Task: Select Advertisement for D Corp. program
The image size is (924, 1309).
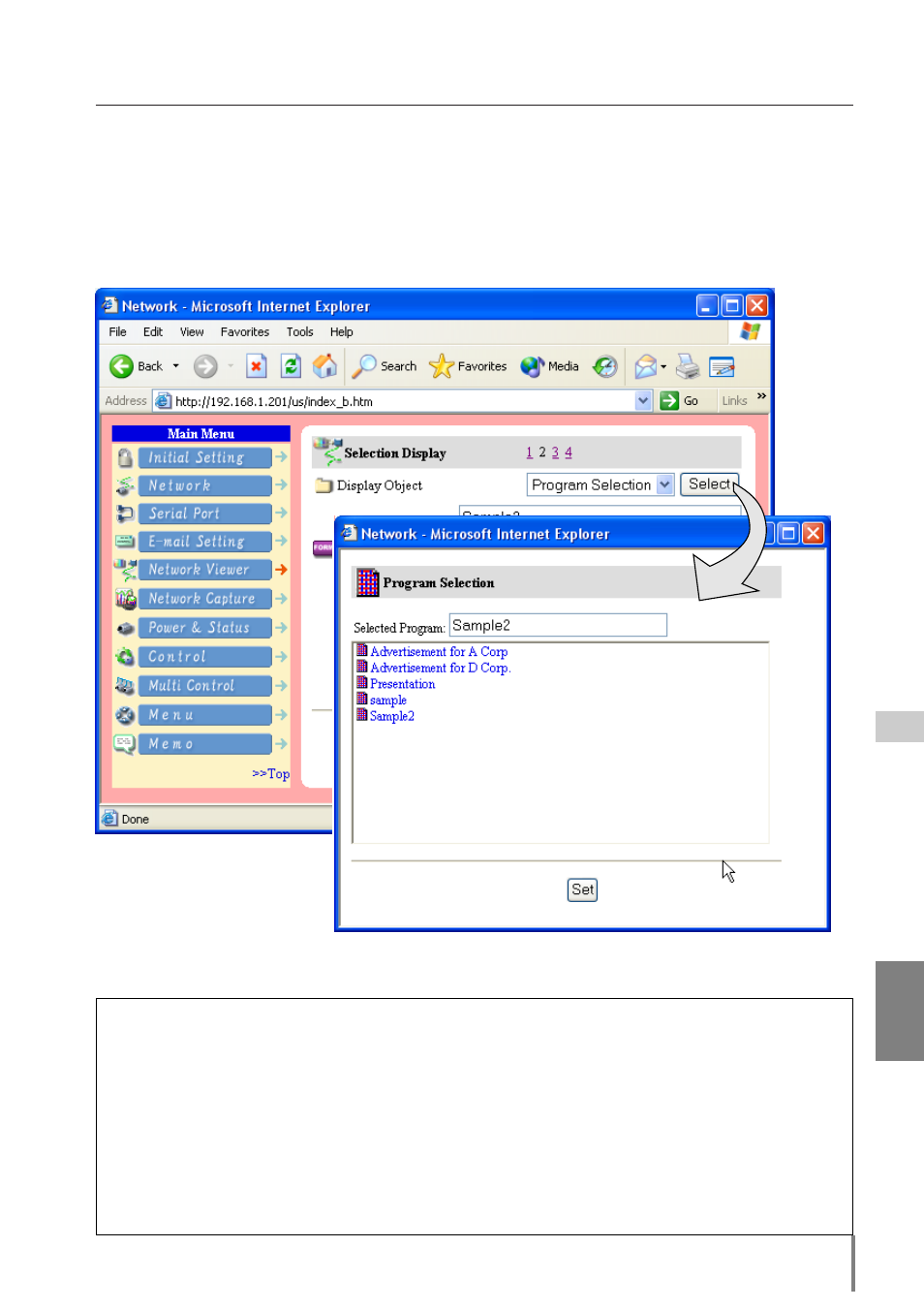Action: (x=441, y=668)
